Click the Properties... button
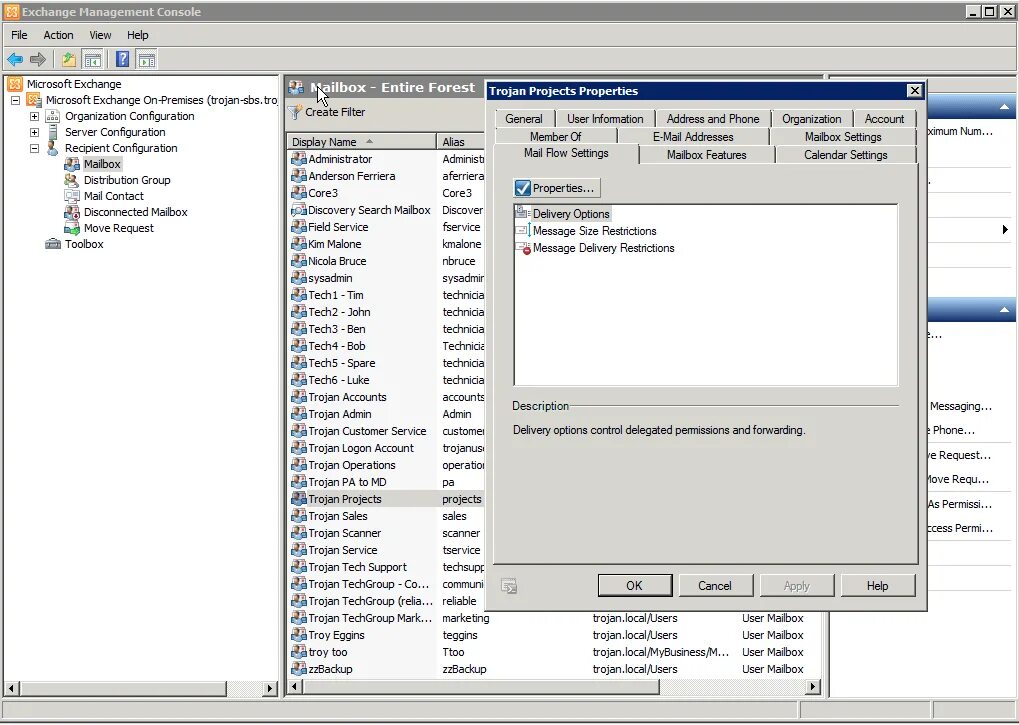The width and height of the screenshot is (1019, 725). click(557, 188)
